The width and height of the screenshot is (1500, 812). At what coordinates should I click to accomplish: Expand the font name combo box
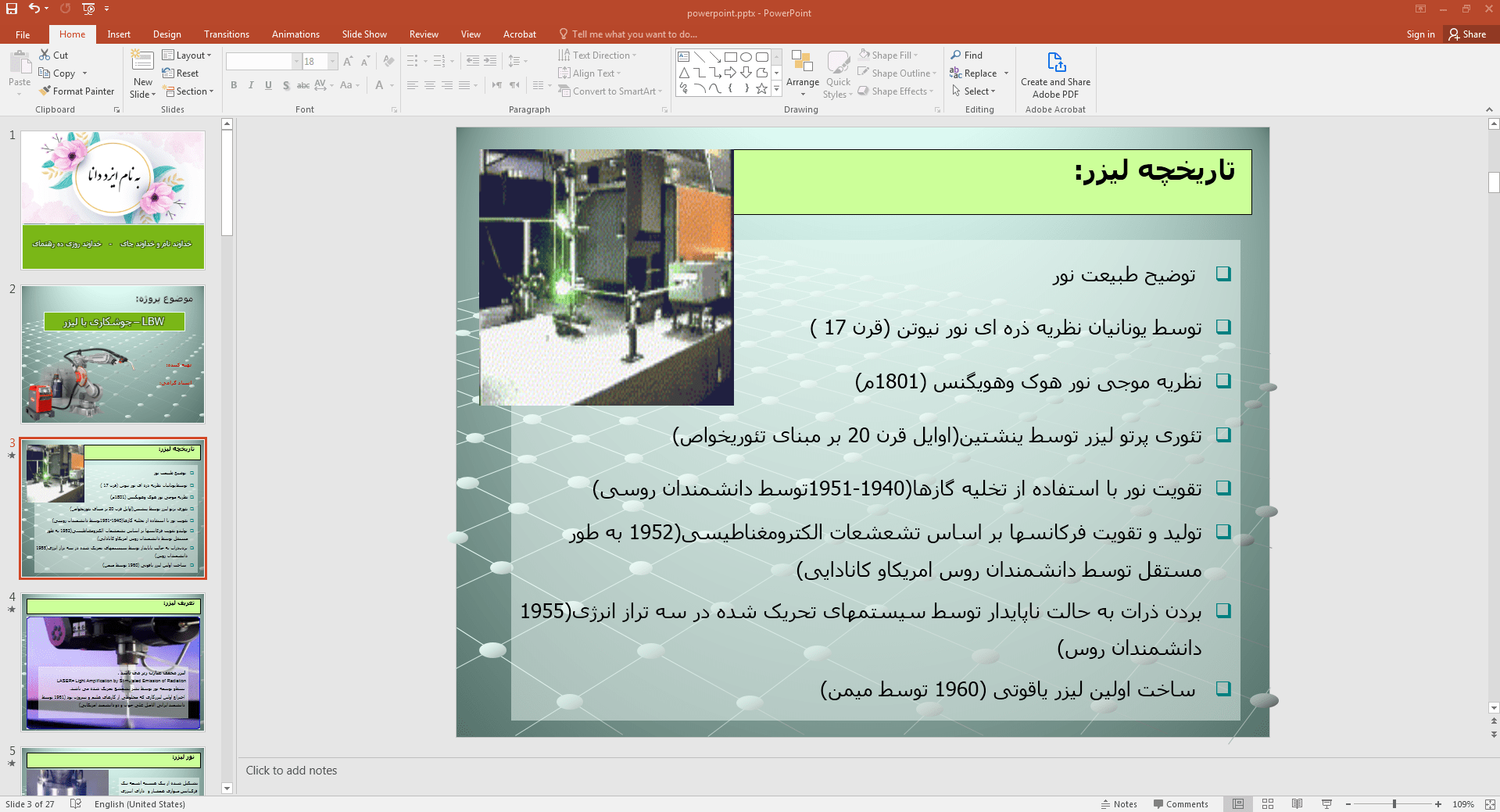(296, 61)
